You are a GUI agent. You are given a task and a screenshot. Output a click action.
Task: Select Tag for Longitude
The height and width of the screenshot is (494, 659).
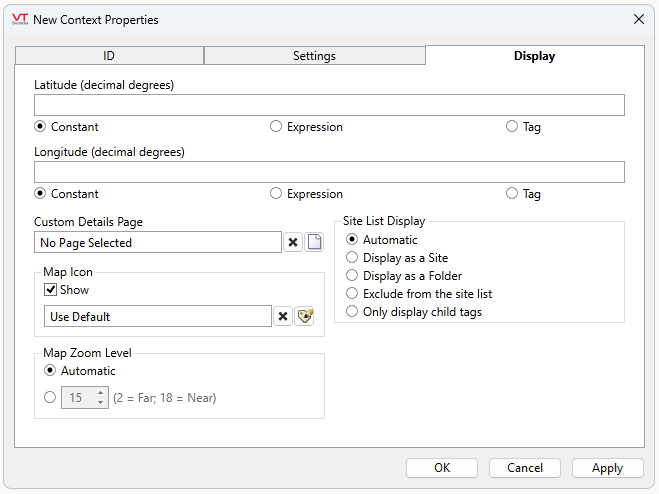[511, 193]
